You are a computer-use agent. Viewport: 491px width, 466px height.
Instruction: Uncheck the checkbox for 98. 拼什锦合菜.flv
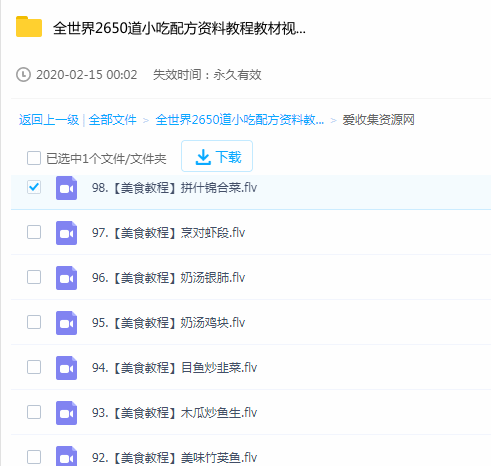tap(34, 187)
